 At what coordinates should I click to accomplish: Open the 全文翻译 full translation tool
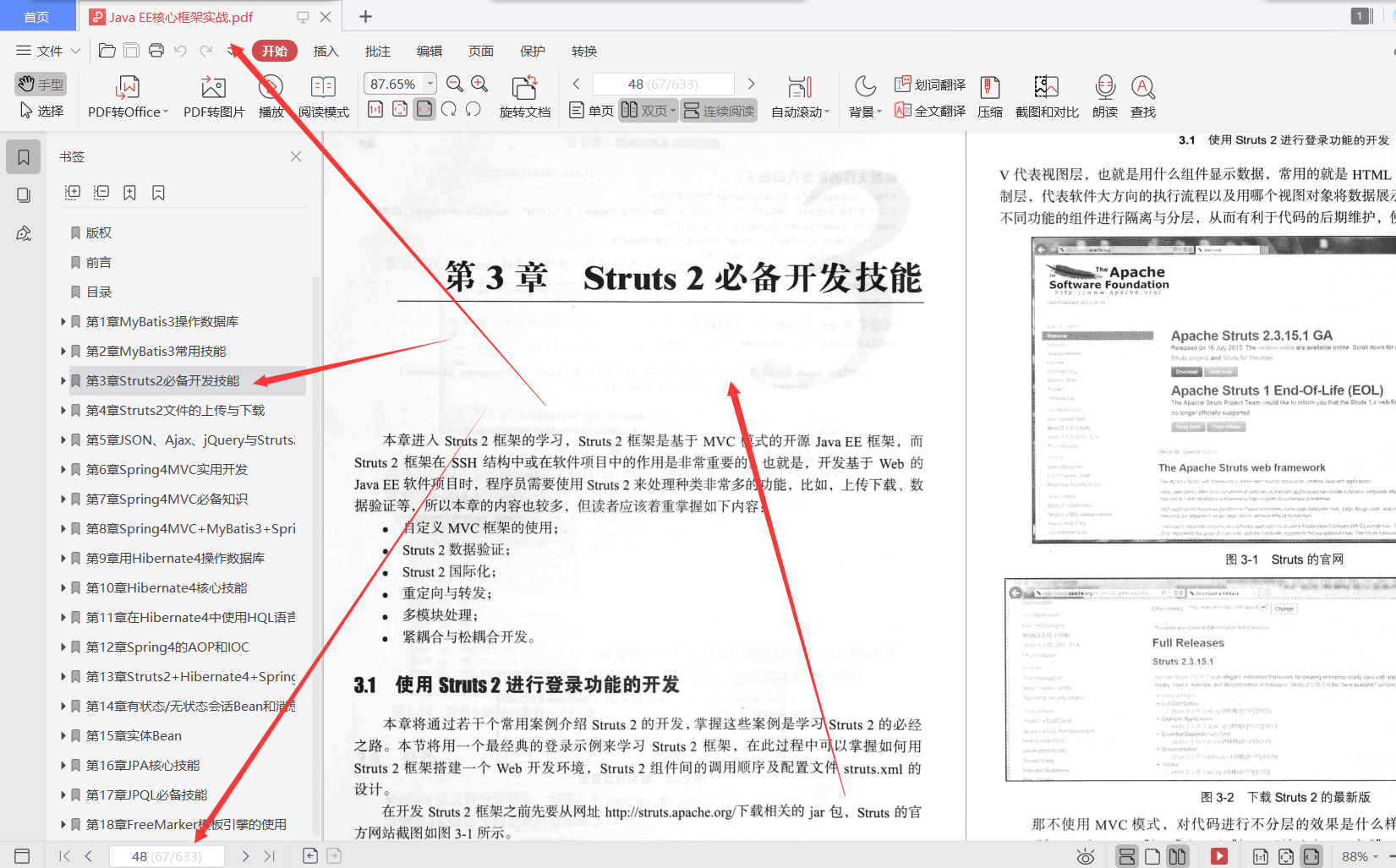pyautogui.click(x=930, y=111)
